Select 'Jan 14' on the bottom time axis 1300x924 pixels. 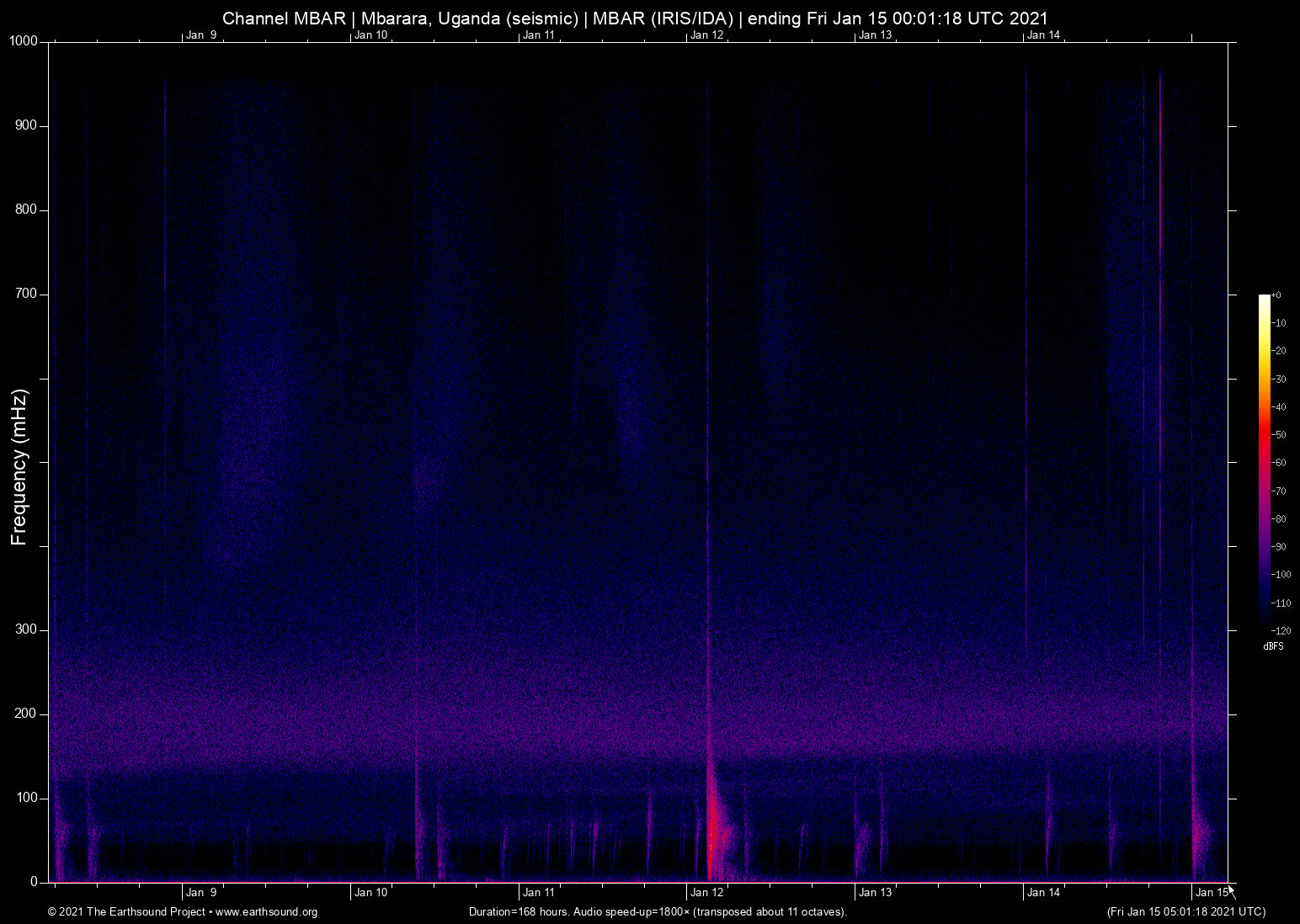[x=1043, y=893]
